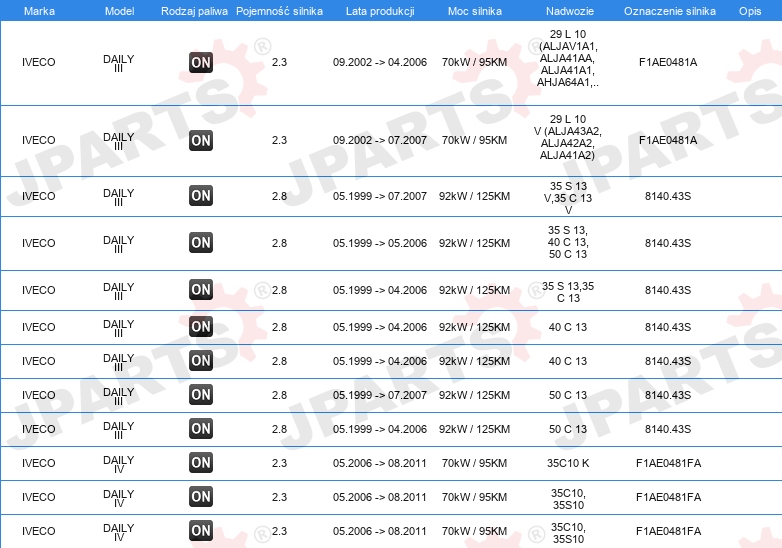The image size is (782, 548).
Task: Click the Marka column header
Action: tap(39, 10)
